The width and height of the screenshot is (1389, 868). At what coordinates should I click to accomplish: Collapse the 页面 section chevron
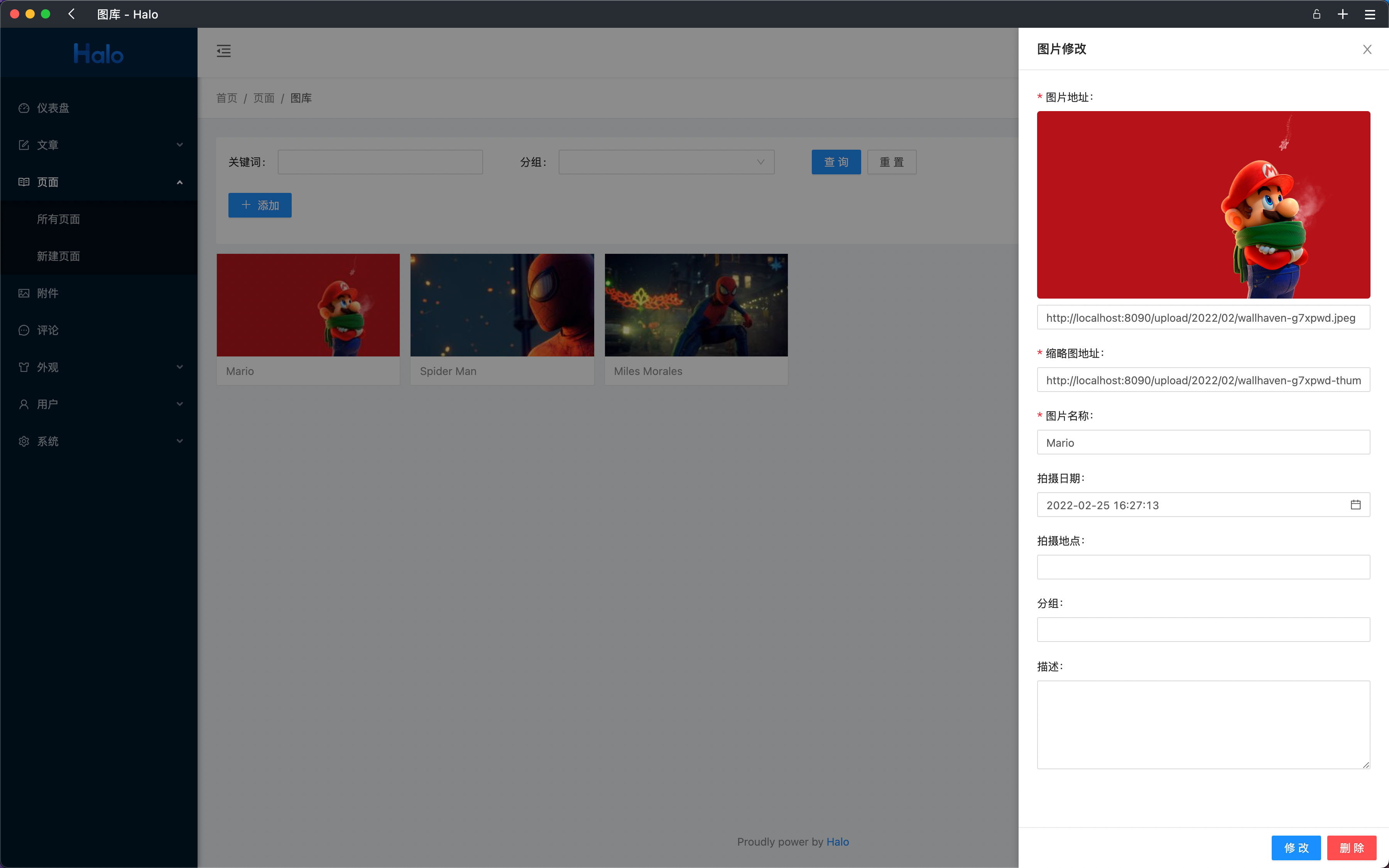tap(180, 181)
